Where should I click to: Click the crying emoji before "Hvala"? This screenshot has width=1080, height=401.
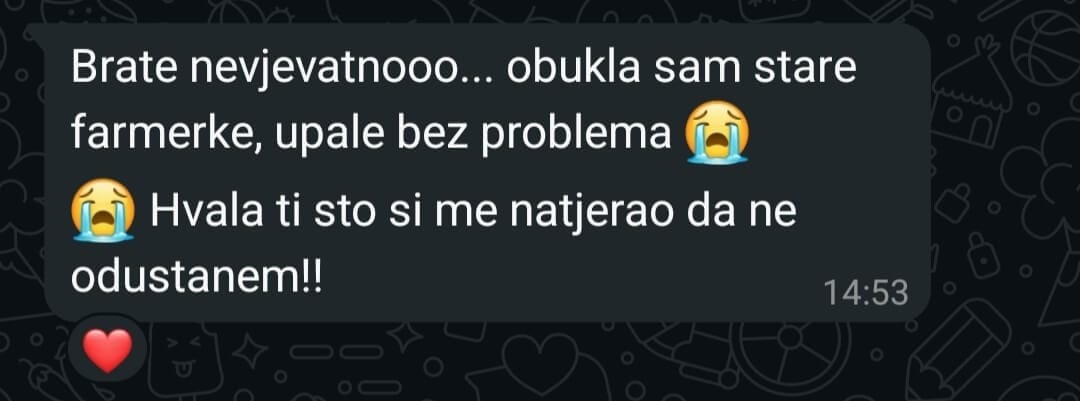pos(103,209)
